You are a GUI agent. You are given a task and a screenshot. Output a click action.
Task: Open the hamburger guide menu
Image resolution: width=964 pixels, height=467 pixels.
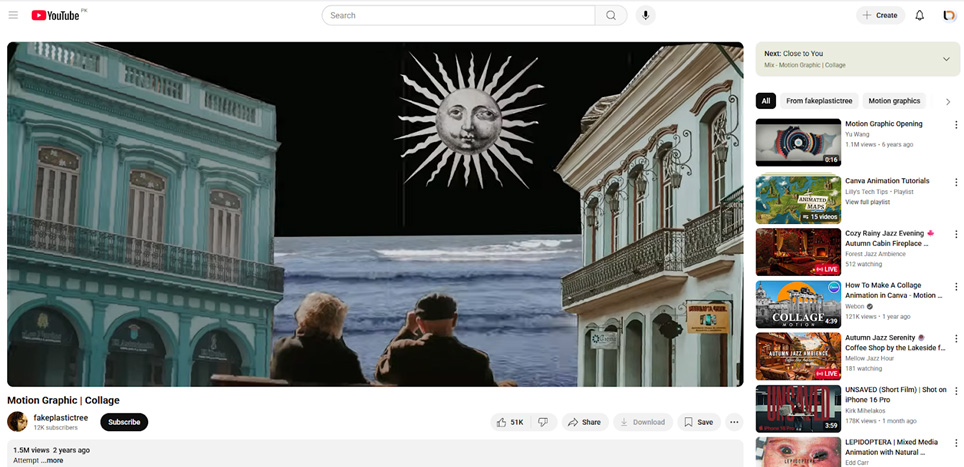pos(13,15)
